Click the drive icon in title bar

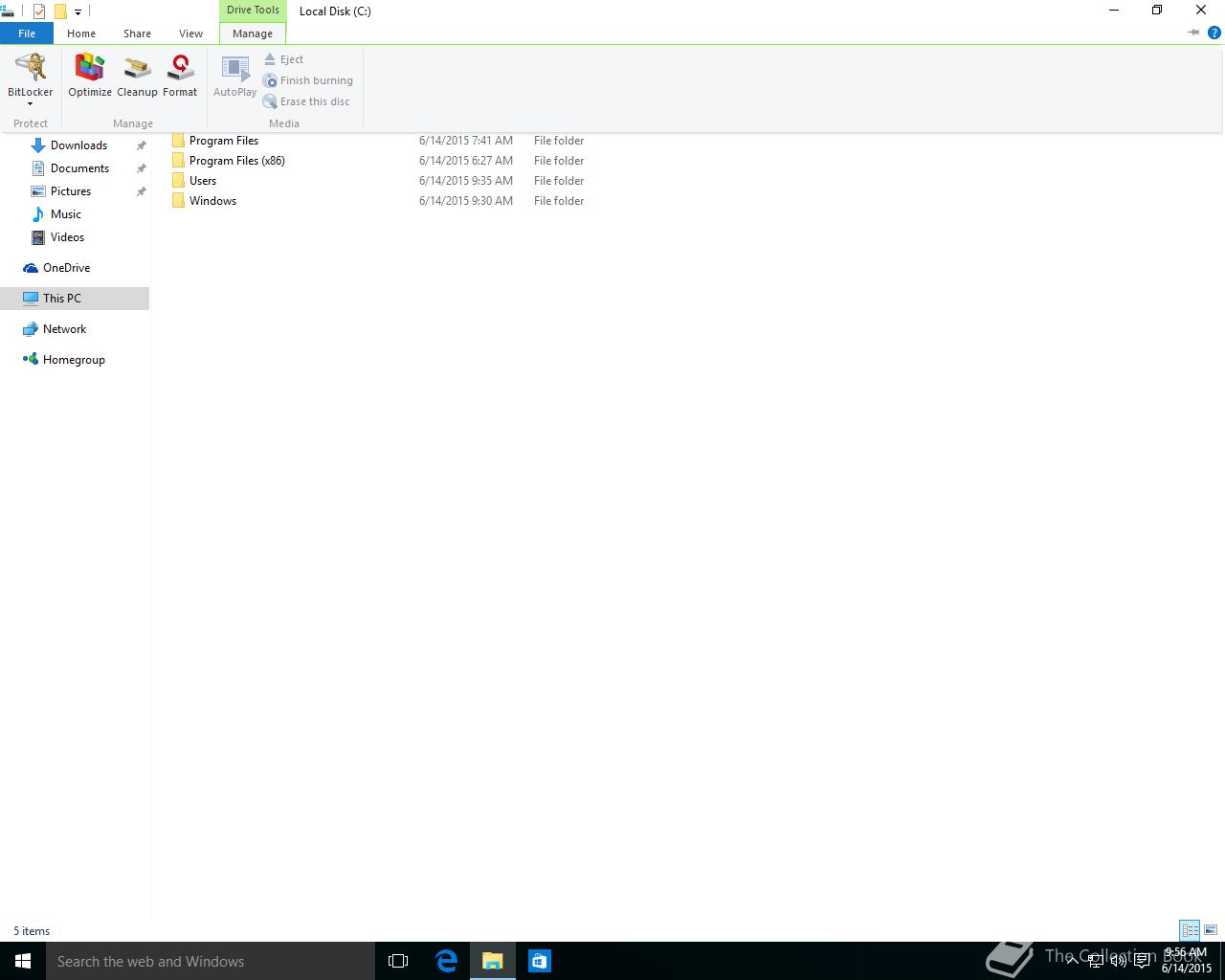point(7,11)
